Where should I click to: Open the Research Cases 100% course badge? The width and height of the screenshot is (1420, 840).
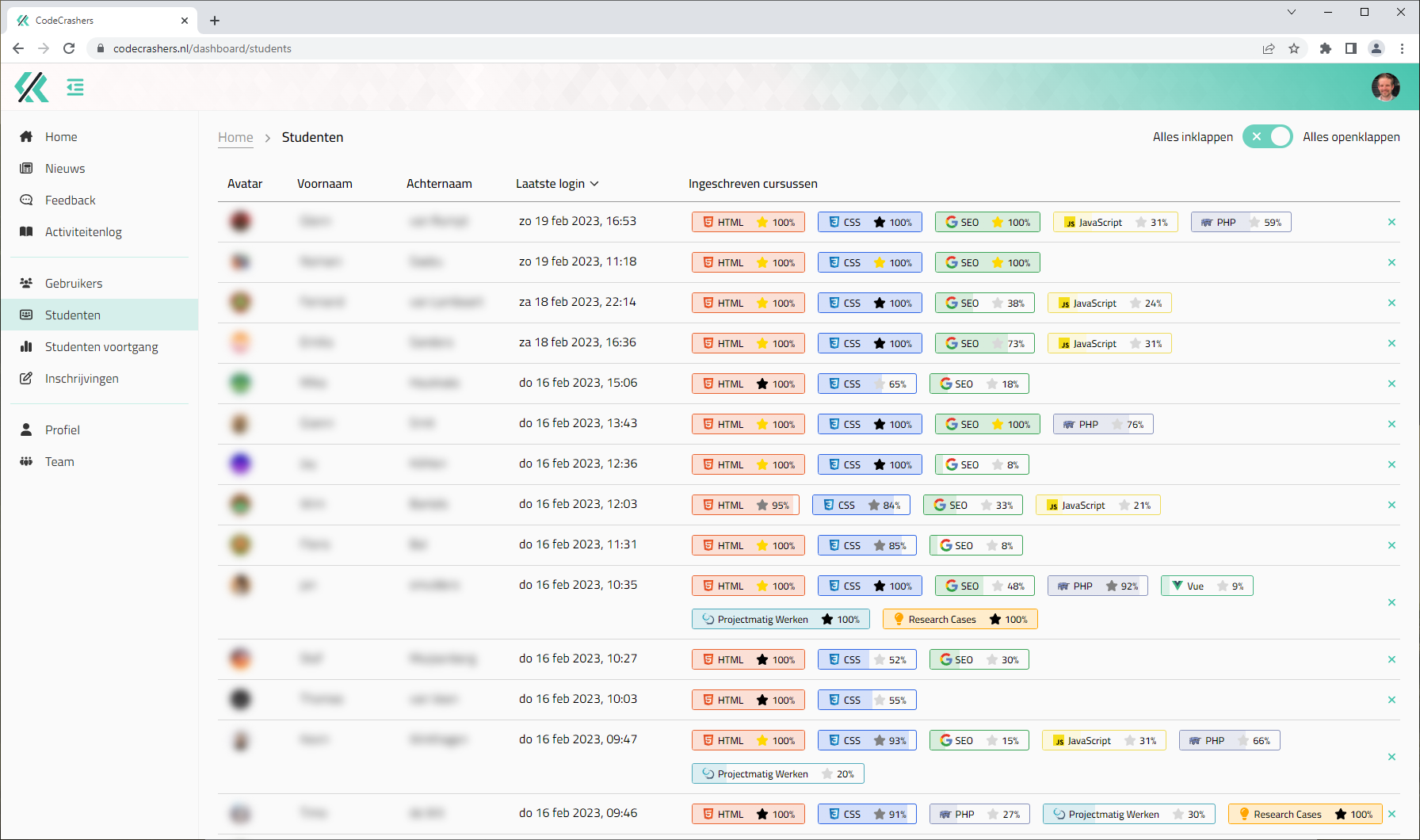[960, 620]
